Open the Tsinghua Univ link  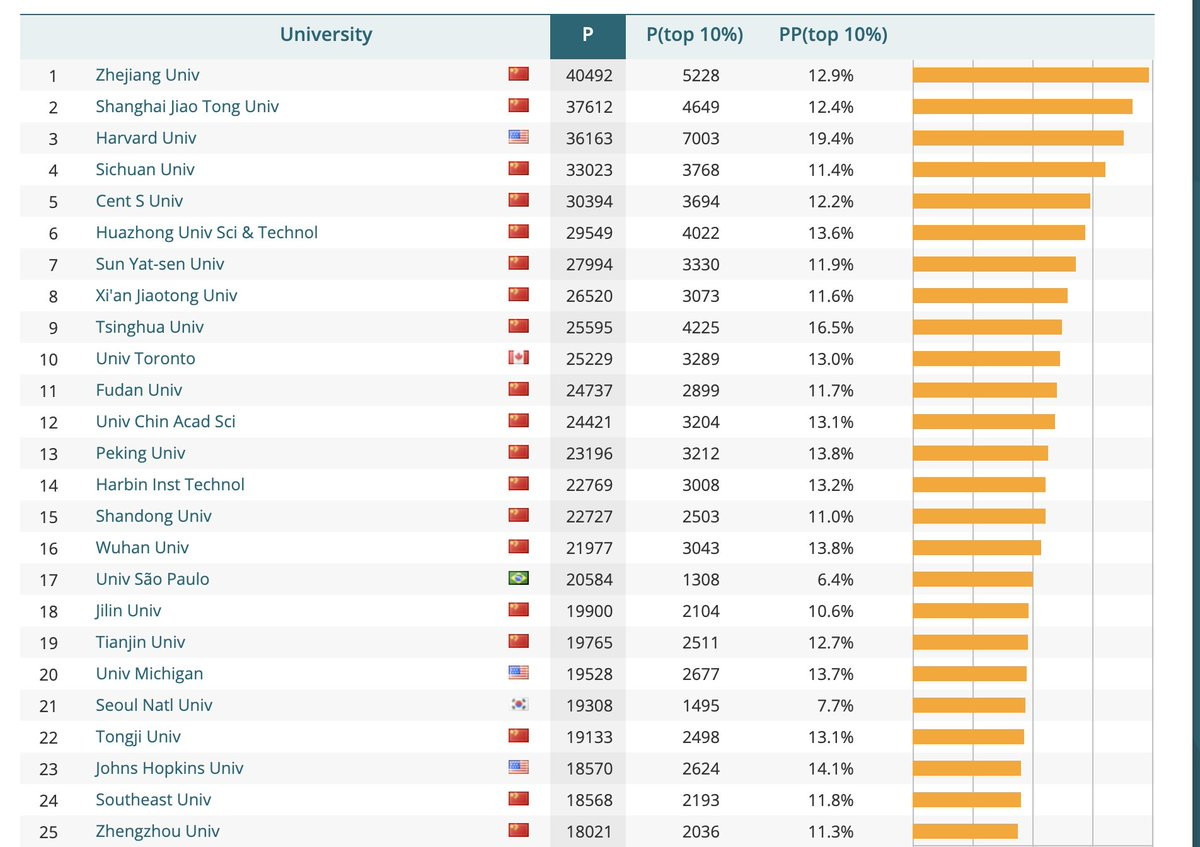coord(150,327)
